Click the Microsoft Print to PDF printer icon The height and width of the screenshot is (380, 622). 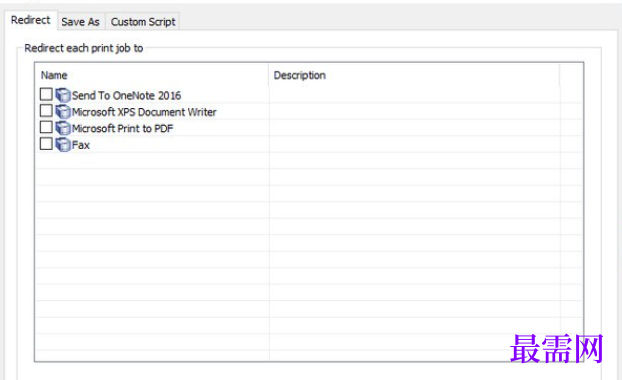(x=63, y=128)
